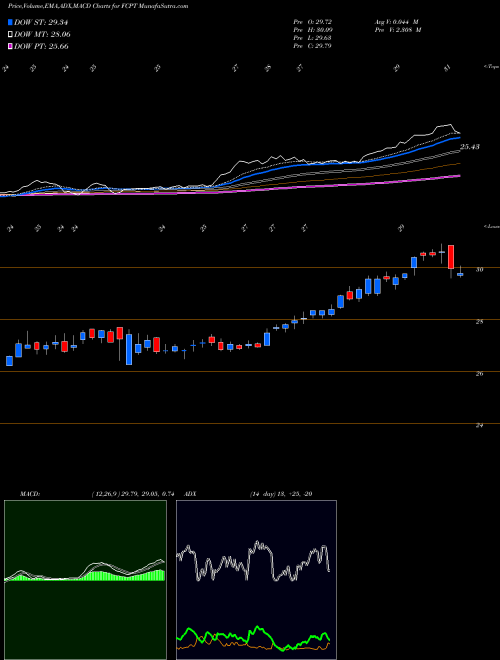Open the green MACD histogram panel
The height and width of the screenshot is (660, 500).
(x=85, y=580)
